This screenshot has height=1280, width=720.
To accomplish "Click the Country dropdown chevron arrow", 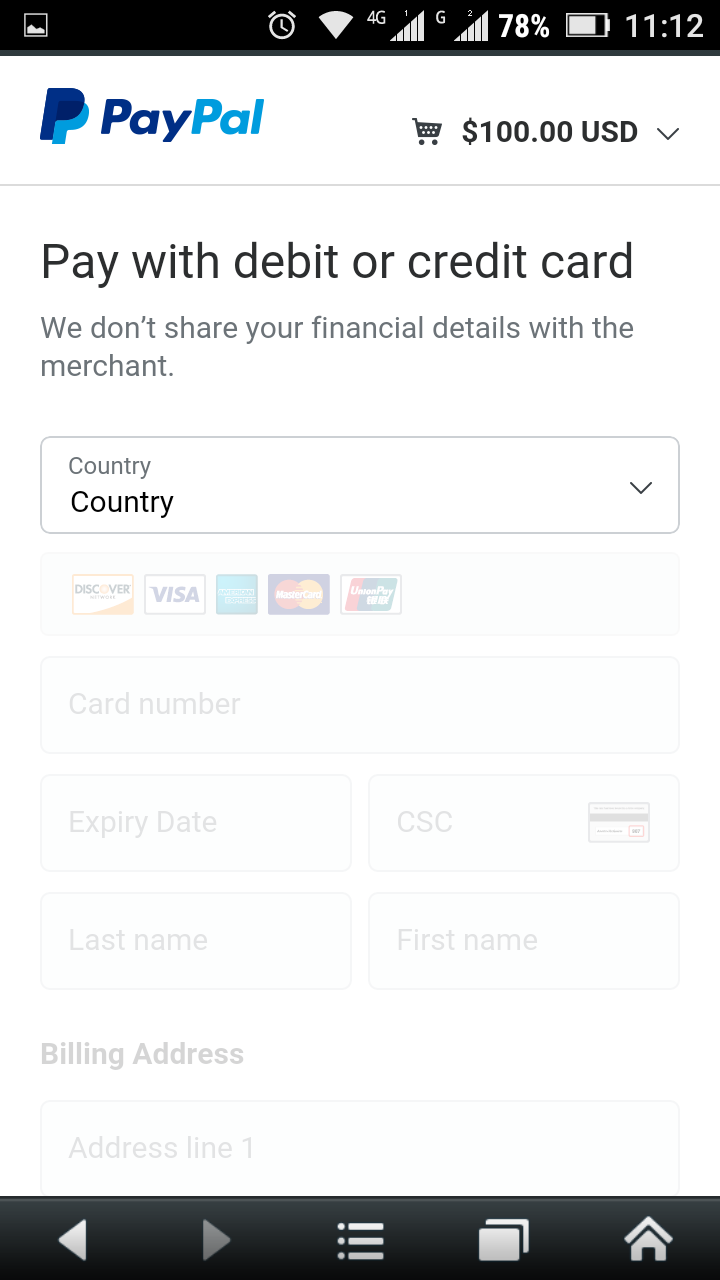I will [x=640, y=487].
